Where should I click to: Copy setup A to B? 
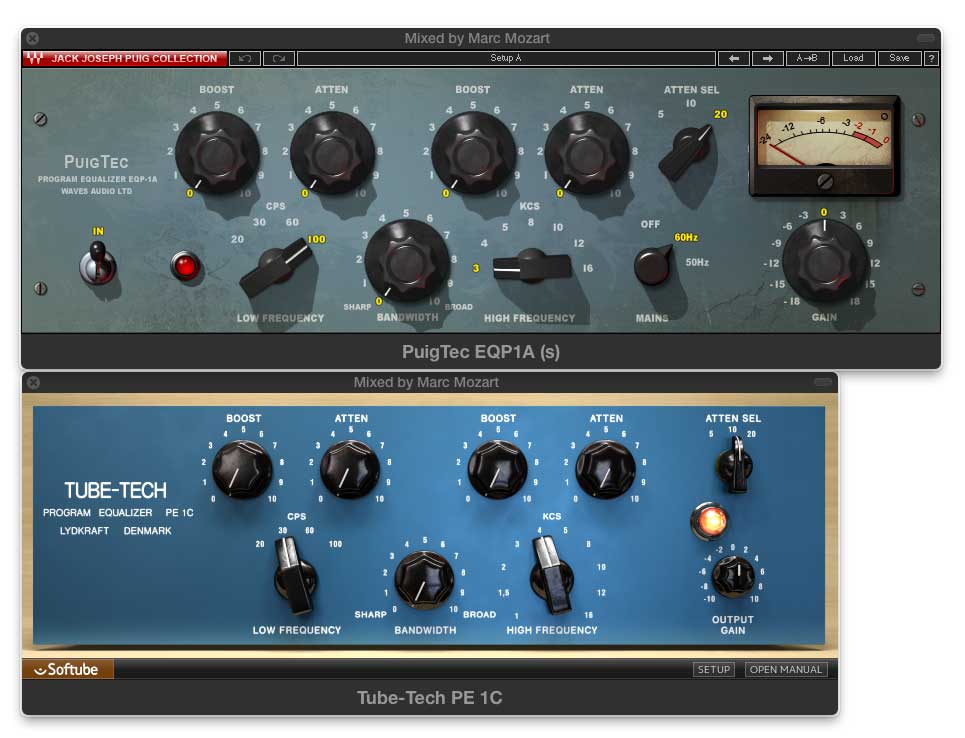pos(807,58)
